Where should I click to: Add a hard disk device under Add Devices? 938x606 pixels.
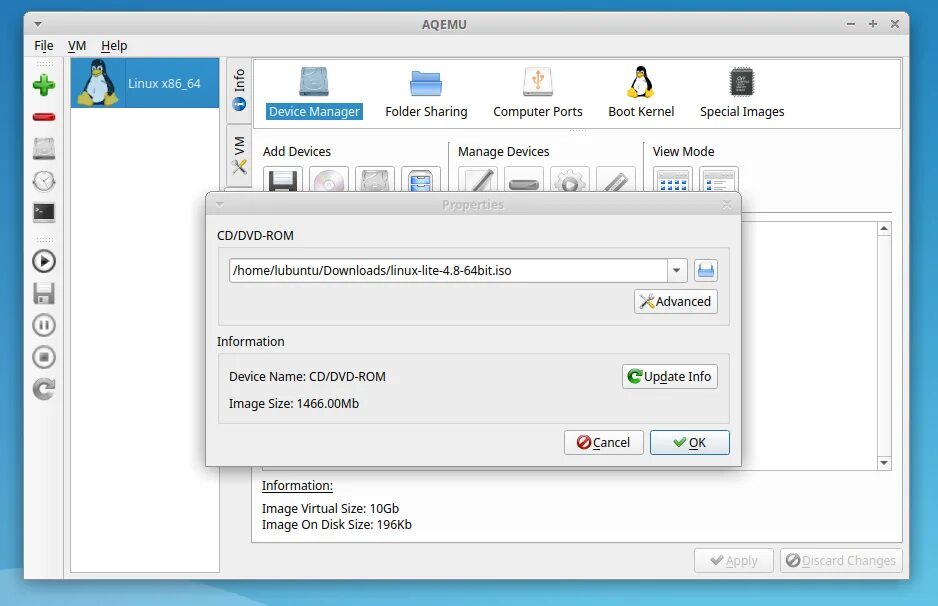[x=375, y=179]
